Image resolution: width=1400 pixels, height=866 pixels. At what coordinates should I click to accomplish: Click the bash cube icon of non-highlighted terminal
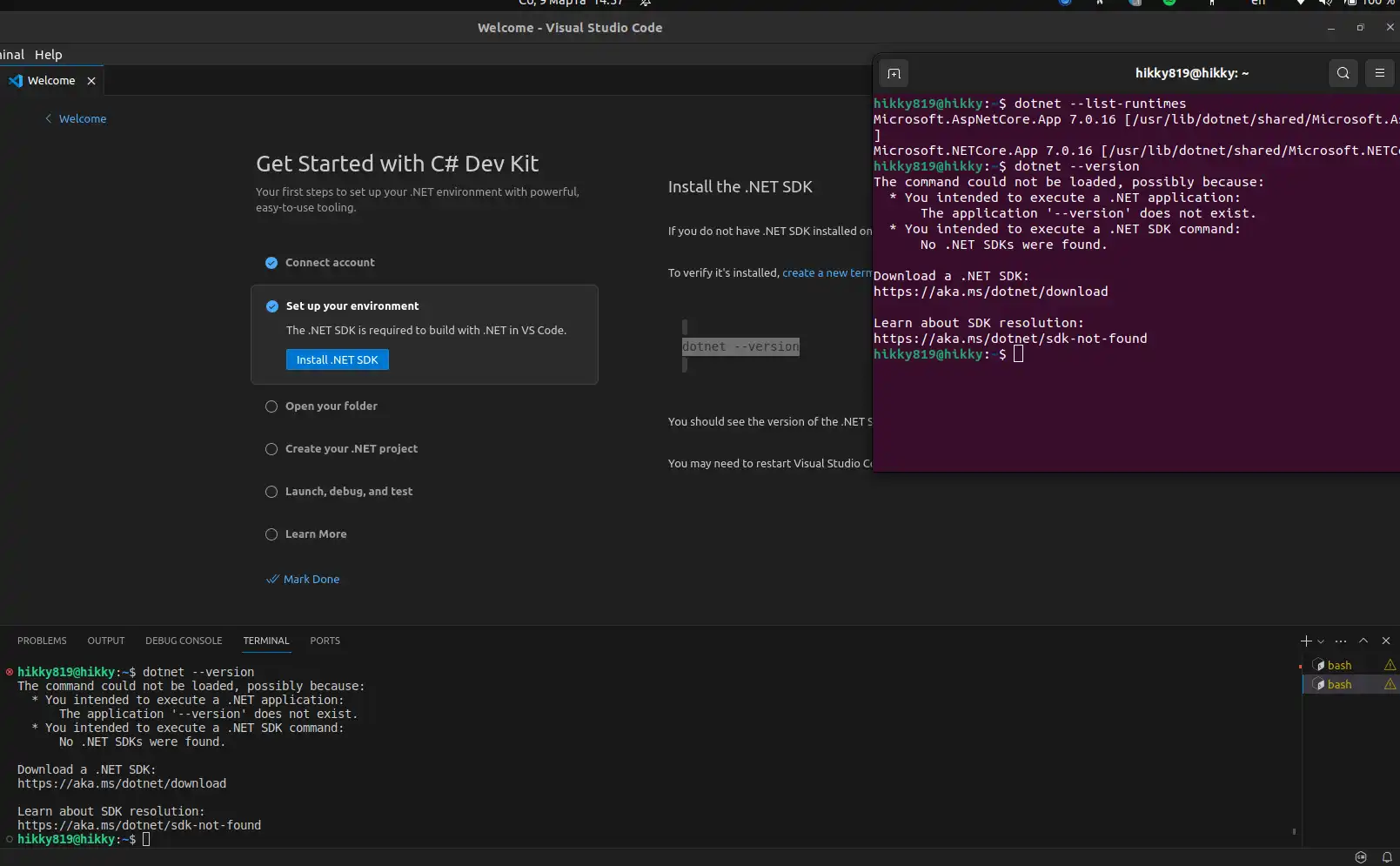tap(1318, 665)
